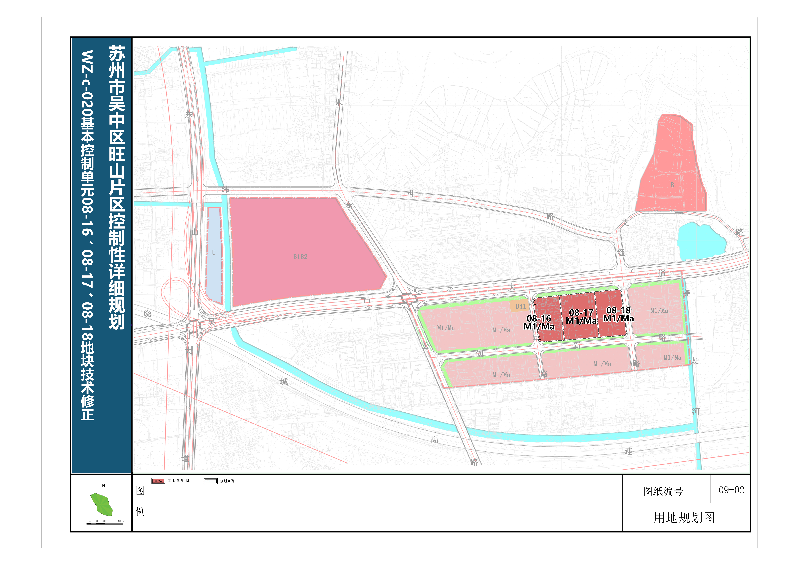This screenshot has width=800, height=565.
Task: Select the light blue strip parcel beside canal
Action: [214, 254]
